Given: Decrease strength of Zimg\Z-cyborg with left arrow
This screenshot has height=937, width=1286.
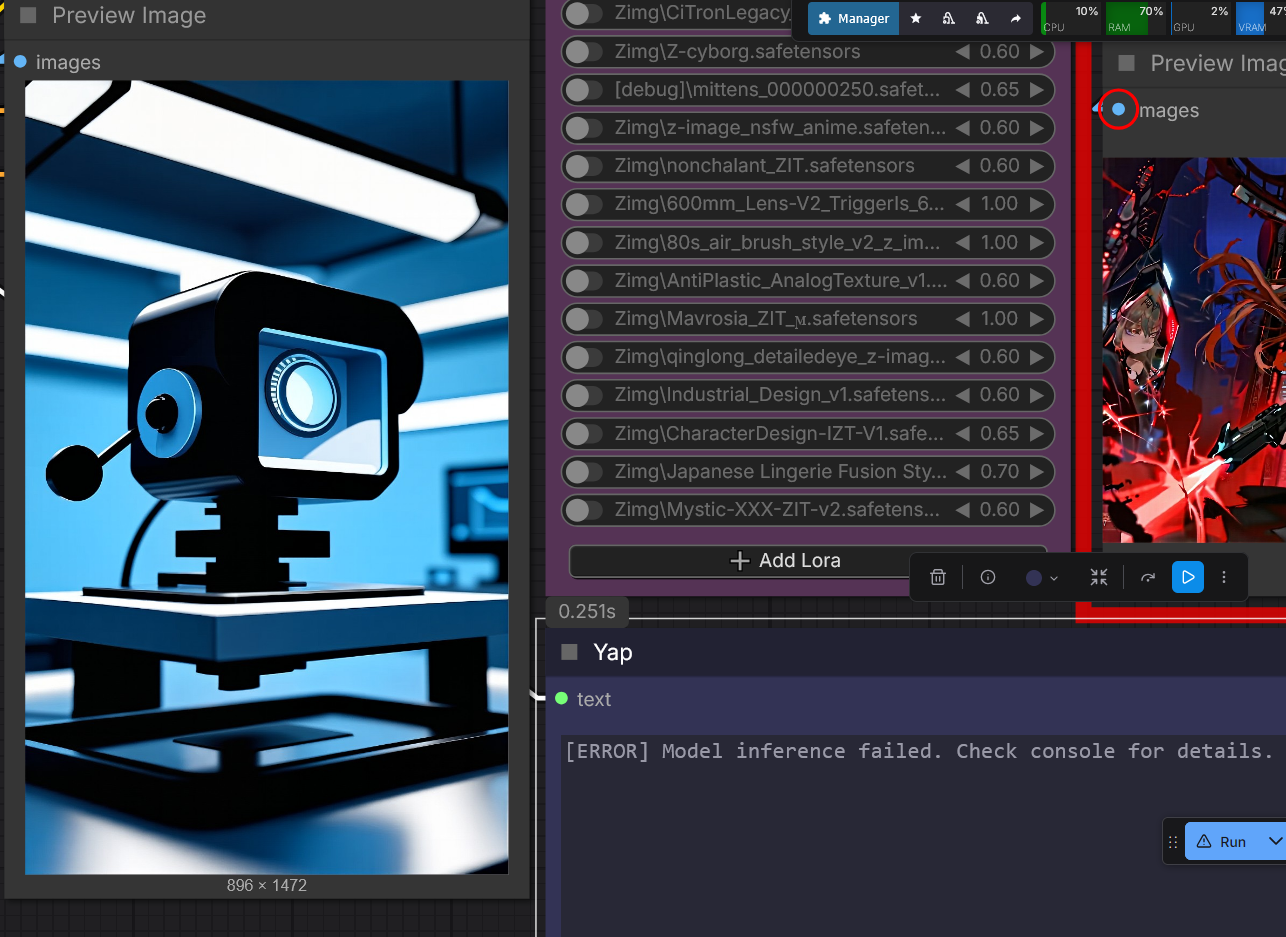Looking at the screenshot, I should pos(963,52).
